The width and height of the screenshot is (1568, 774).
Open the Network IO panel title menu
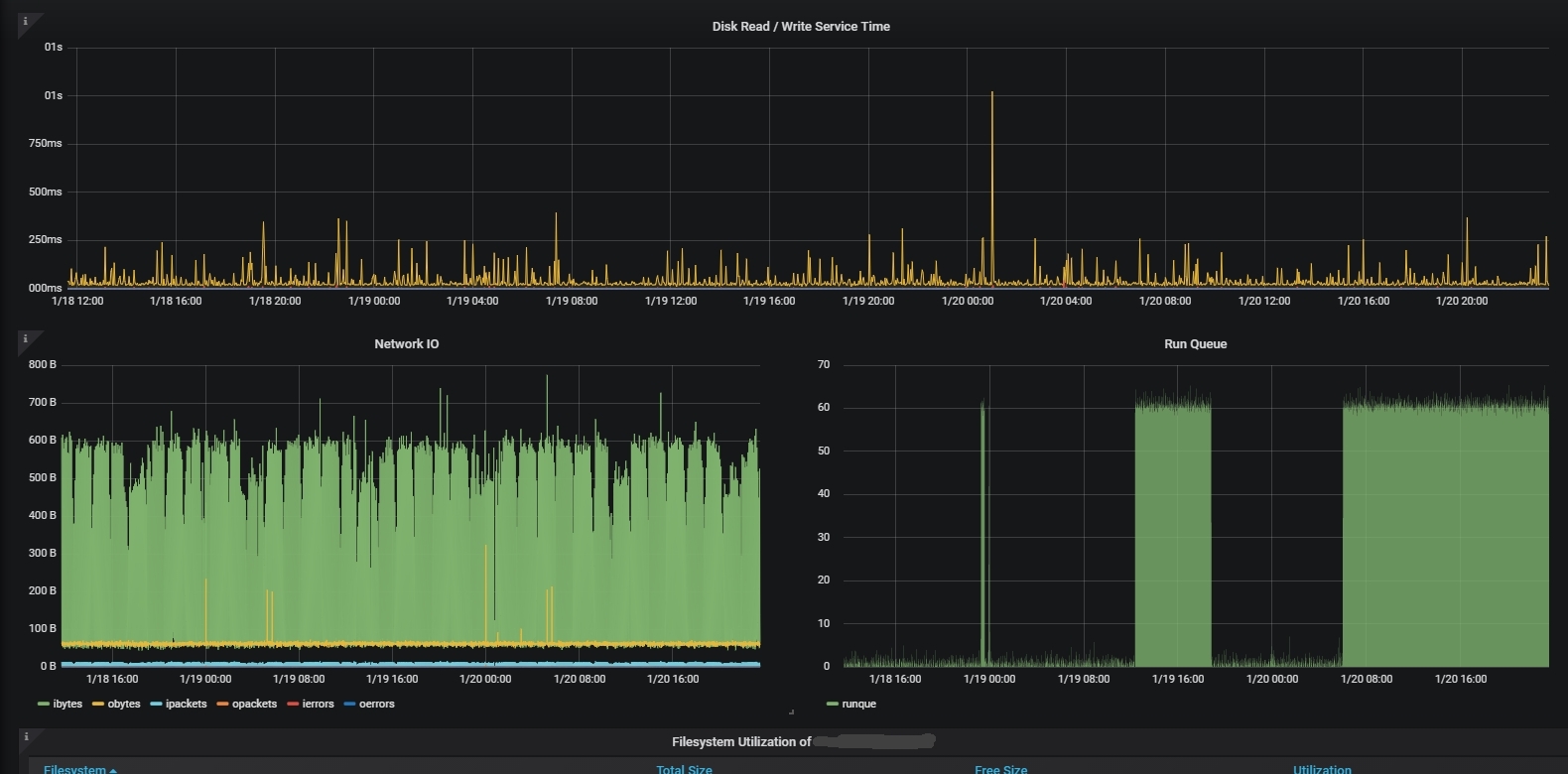(406, 344)
